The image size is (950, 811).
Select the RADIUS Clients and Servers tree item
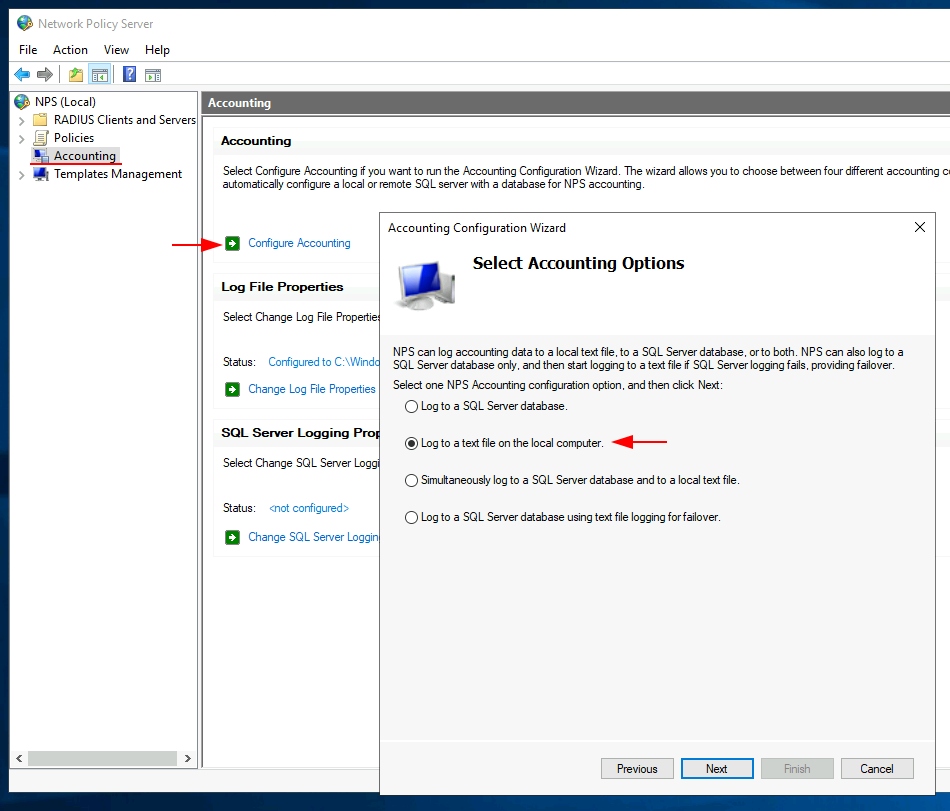point(125,120)
